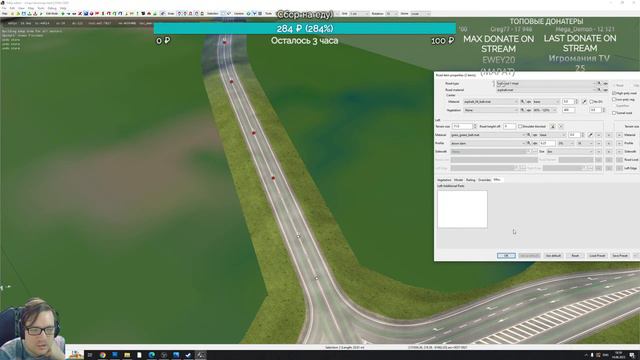Image resolution: width=640 pixels, height=360 pixels.
Task: Open the Help menu
Action: [x=63, y=8]
